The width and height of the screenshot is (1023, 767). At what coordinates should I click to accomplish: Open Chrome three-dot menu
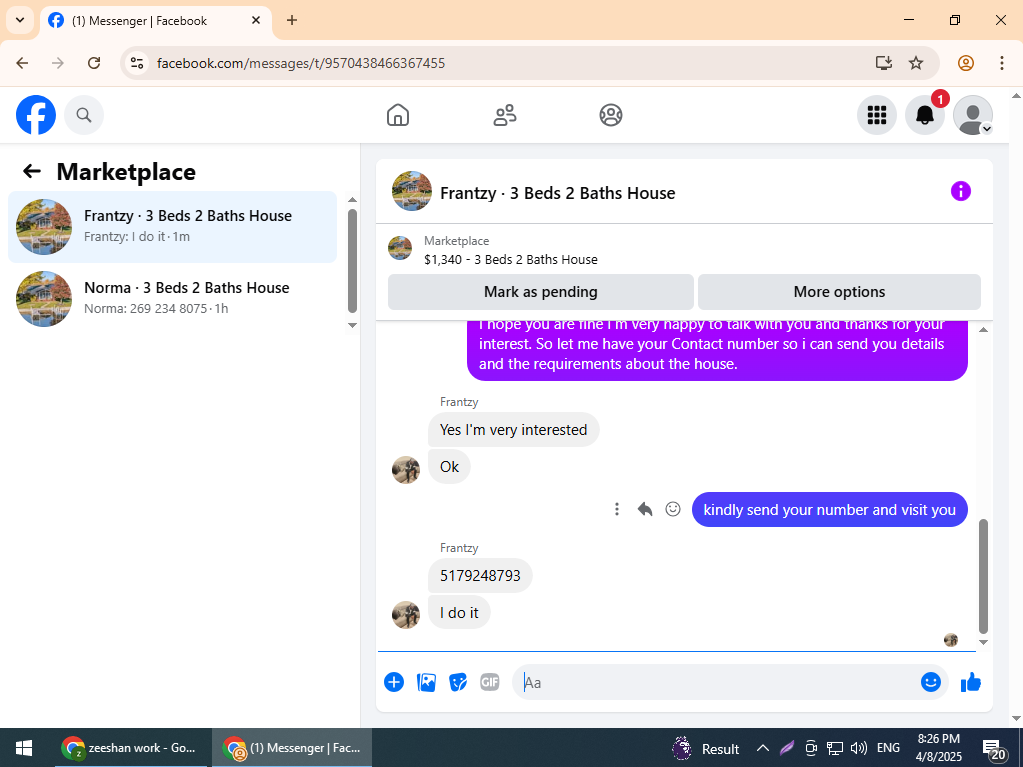point(1001,63)
